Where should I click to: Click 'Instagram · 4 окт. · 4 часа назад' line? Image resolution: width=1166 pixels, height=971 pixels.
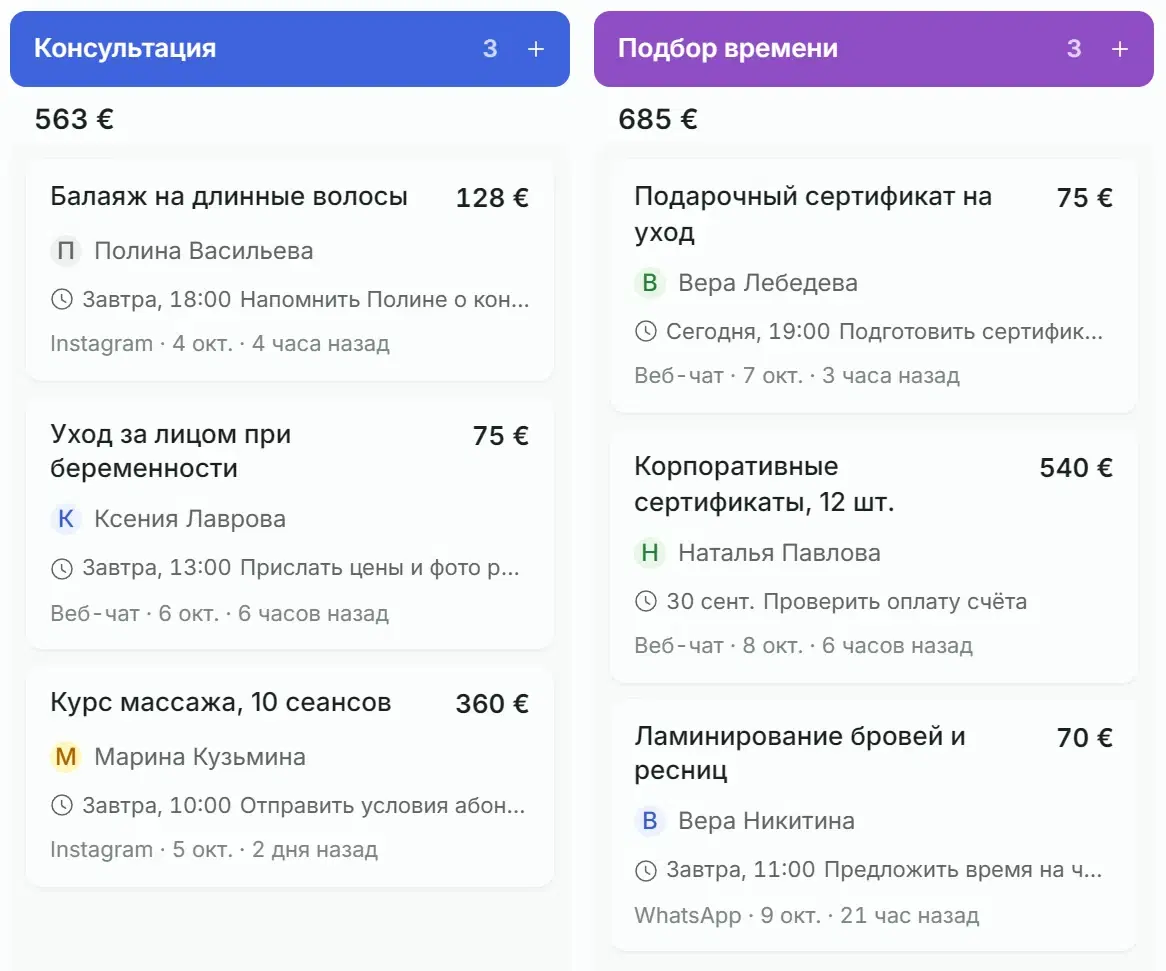tap(220, 343)
